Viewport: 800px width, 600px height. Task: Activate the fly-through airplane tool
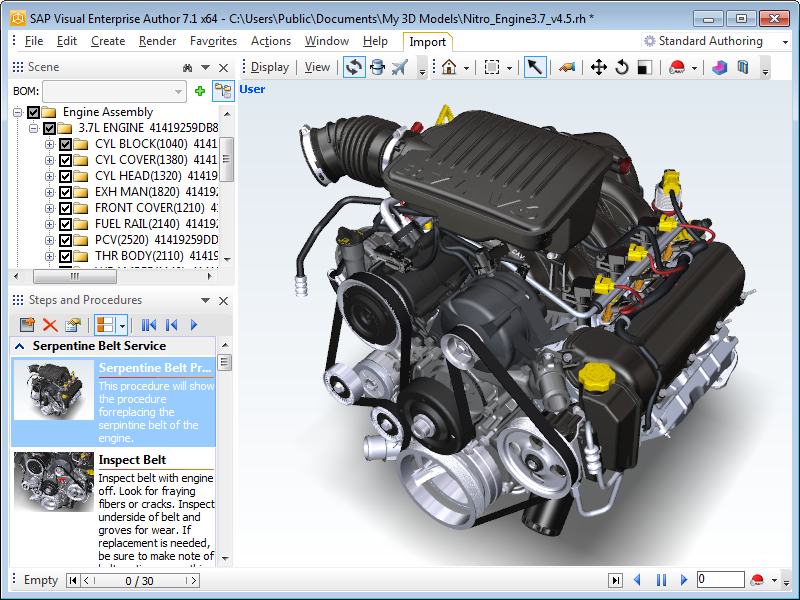(x=400, y=67)
